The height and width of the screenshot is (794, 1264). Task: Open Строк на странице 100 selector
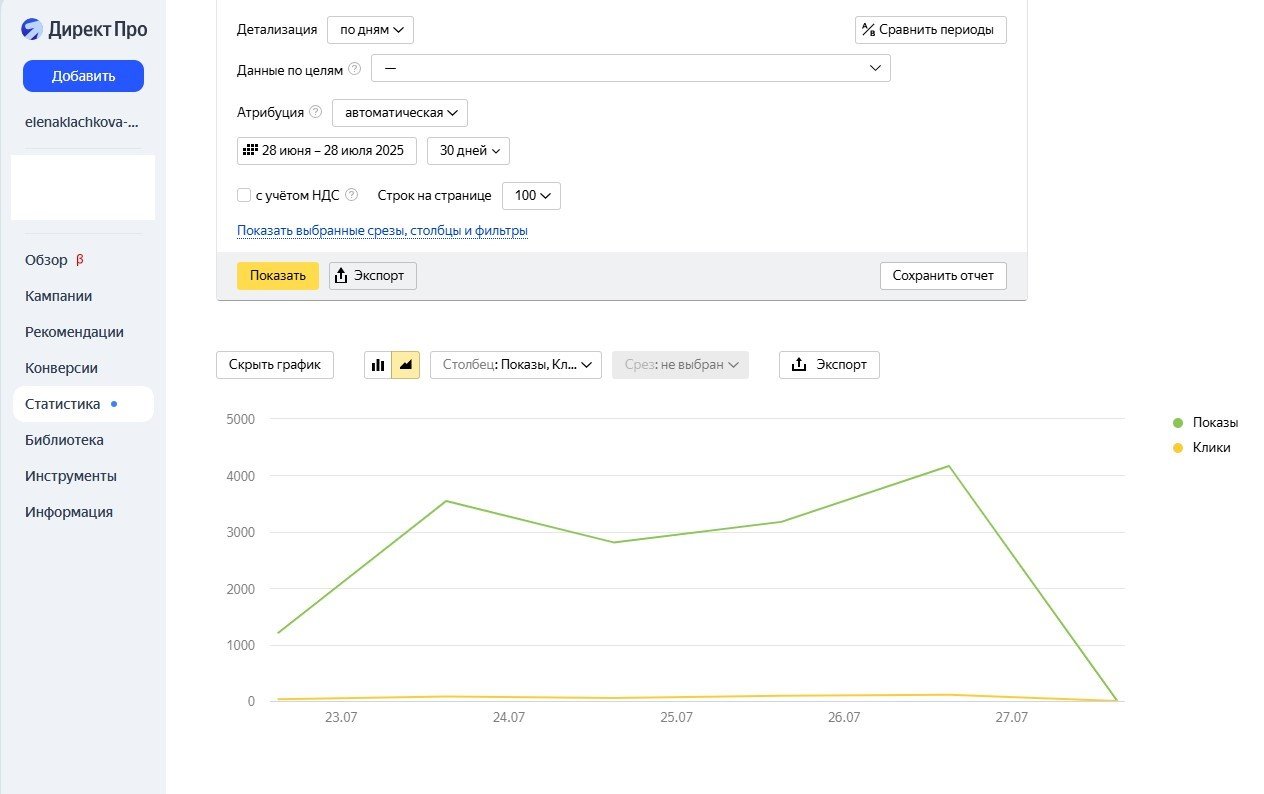531,195
